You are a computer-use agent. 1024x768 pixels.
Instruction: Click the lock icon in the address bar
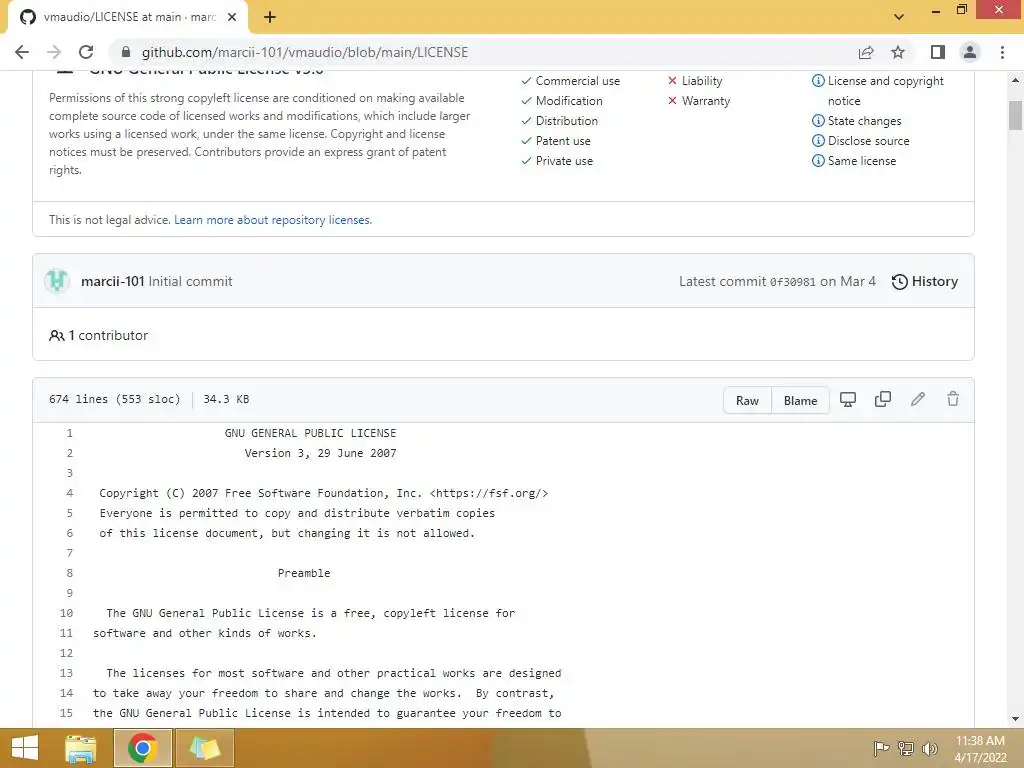click(126, 52)
